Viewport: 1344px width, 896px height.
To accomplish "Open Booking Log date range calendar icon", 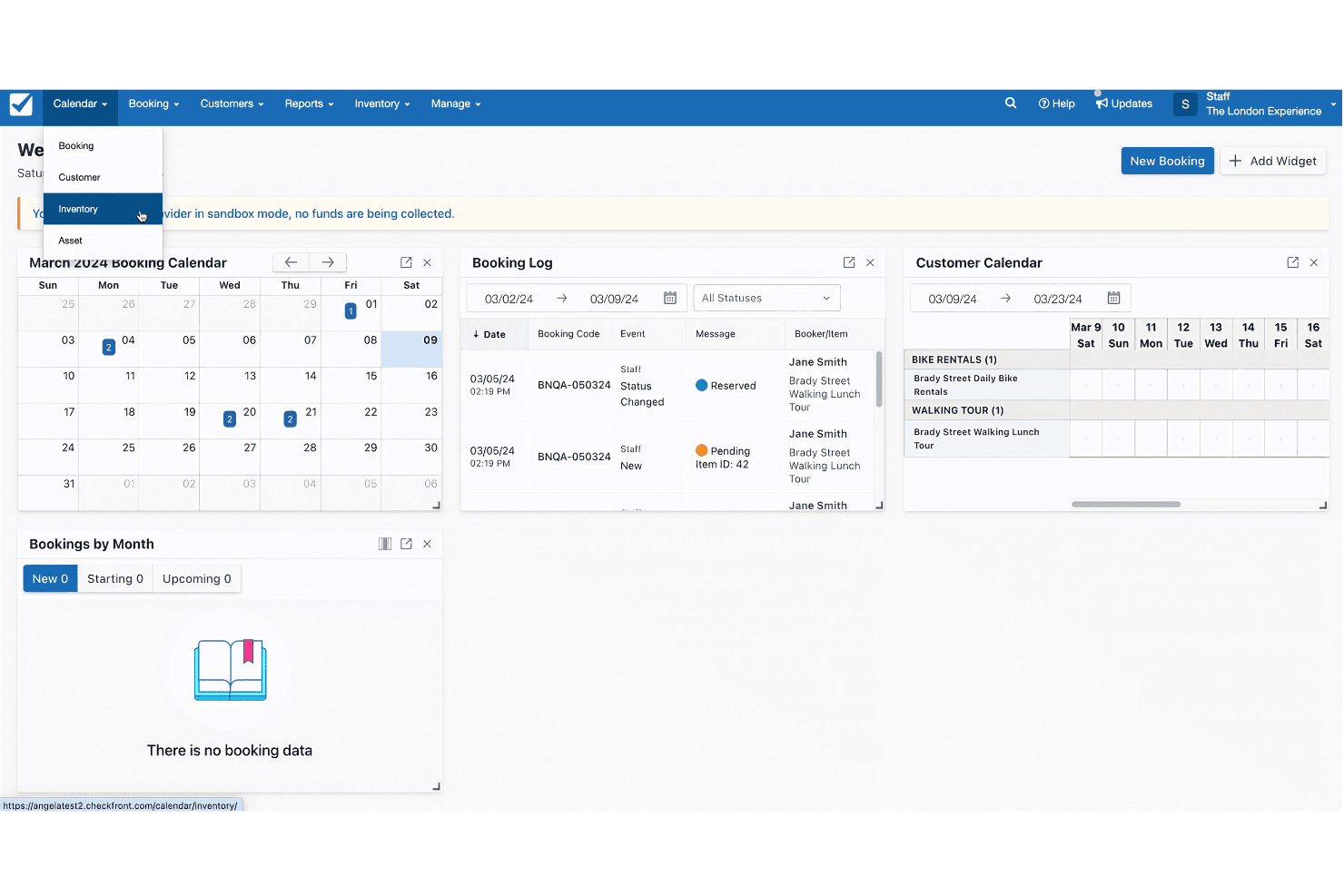I will click(670, 298).
